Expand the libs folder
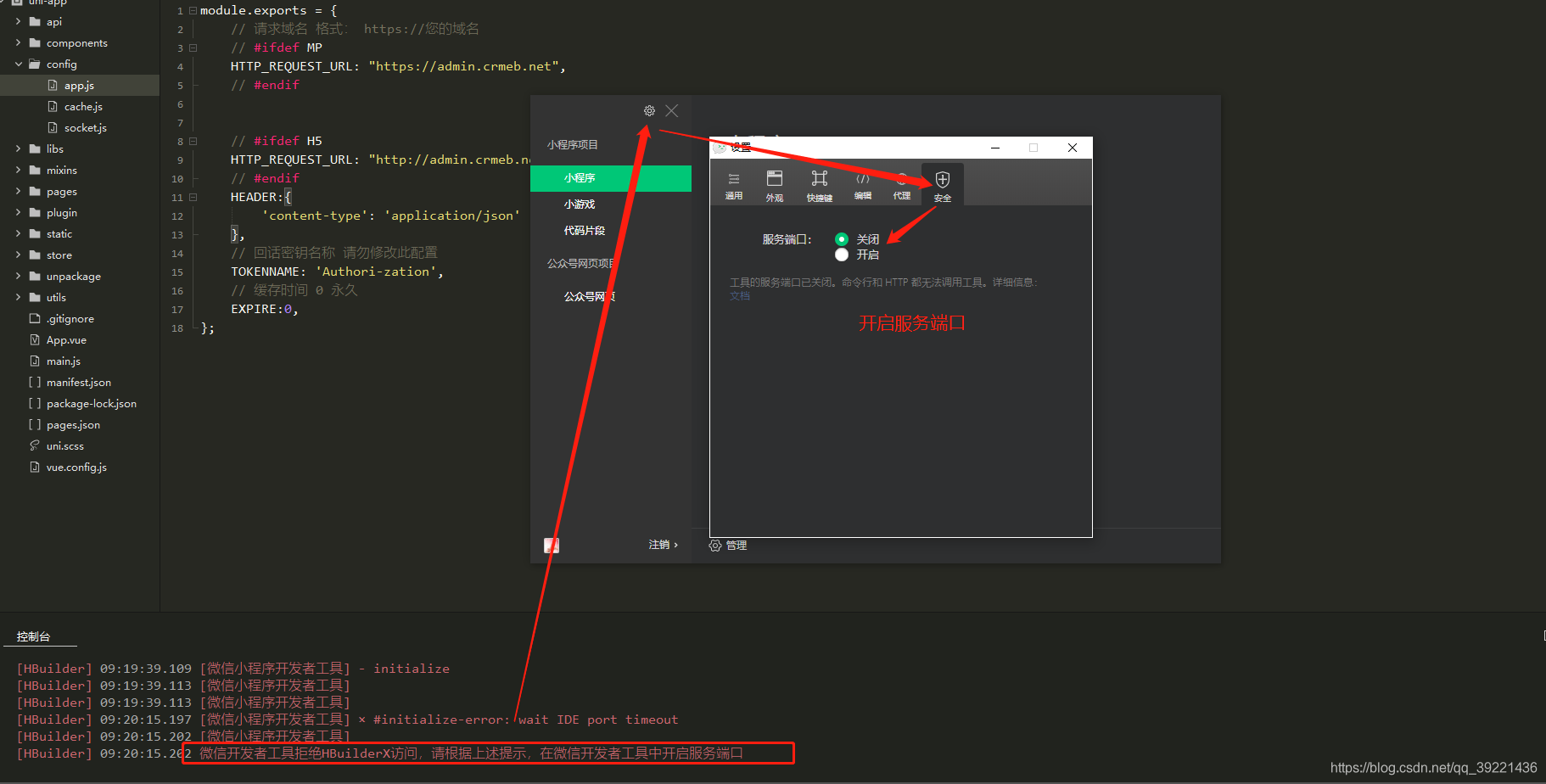Image resolution: width=1546 pixels, height=784 pixels. [x=18, y=149]
